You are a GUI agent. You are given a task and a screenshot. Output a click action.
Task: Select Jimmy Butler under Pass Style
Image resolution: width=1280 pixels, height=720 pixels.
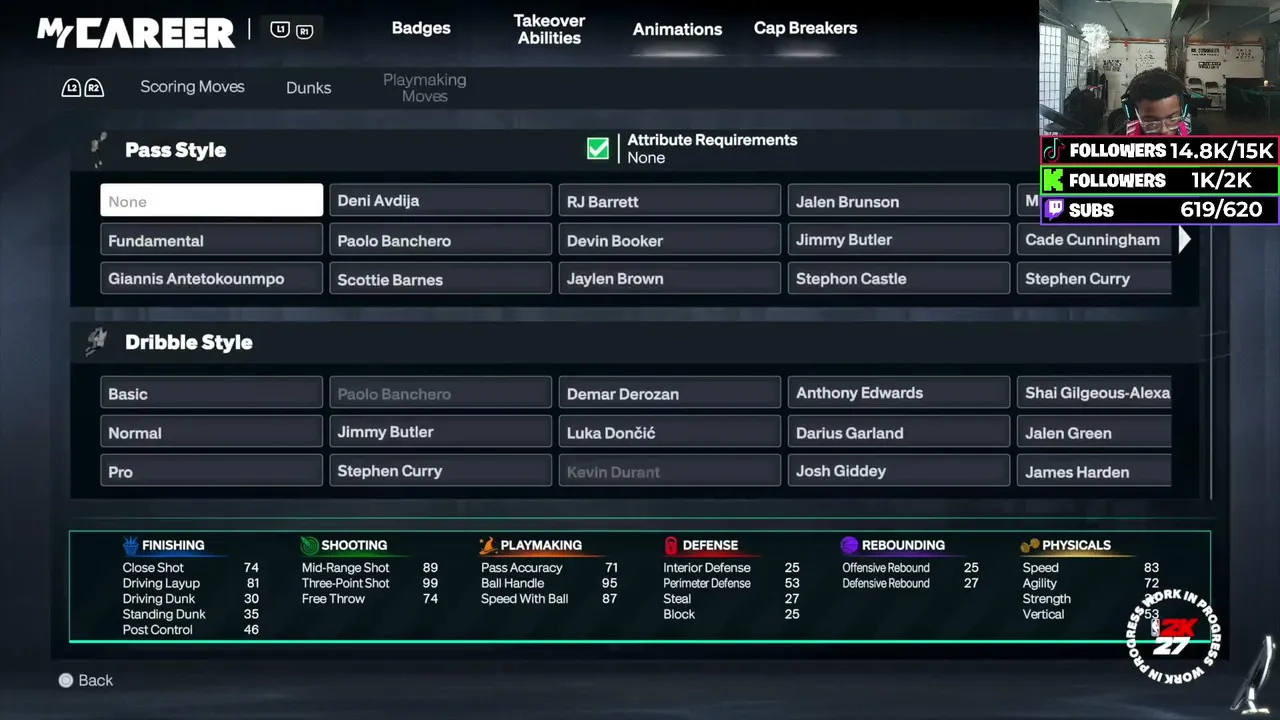pos(898,240)
